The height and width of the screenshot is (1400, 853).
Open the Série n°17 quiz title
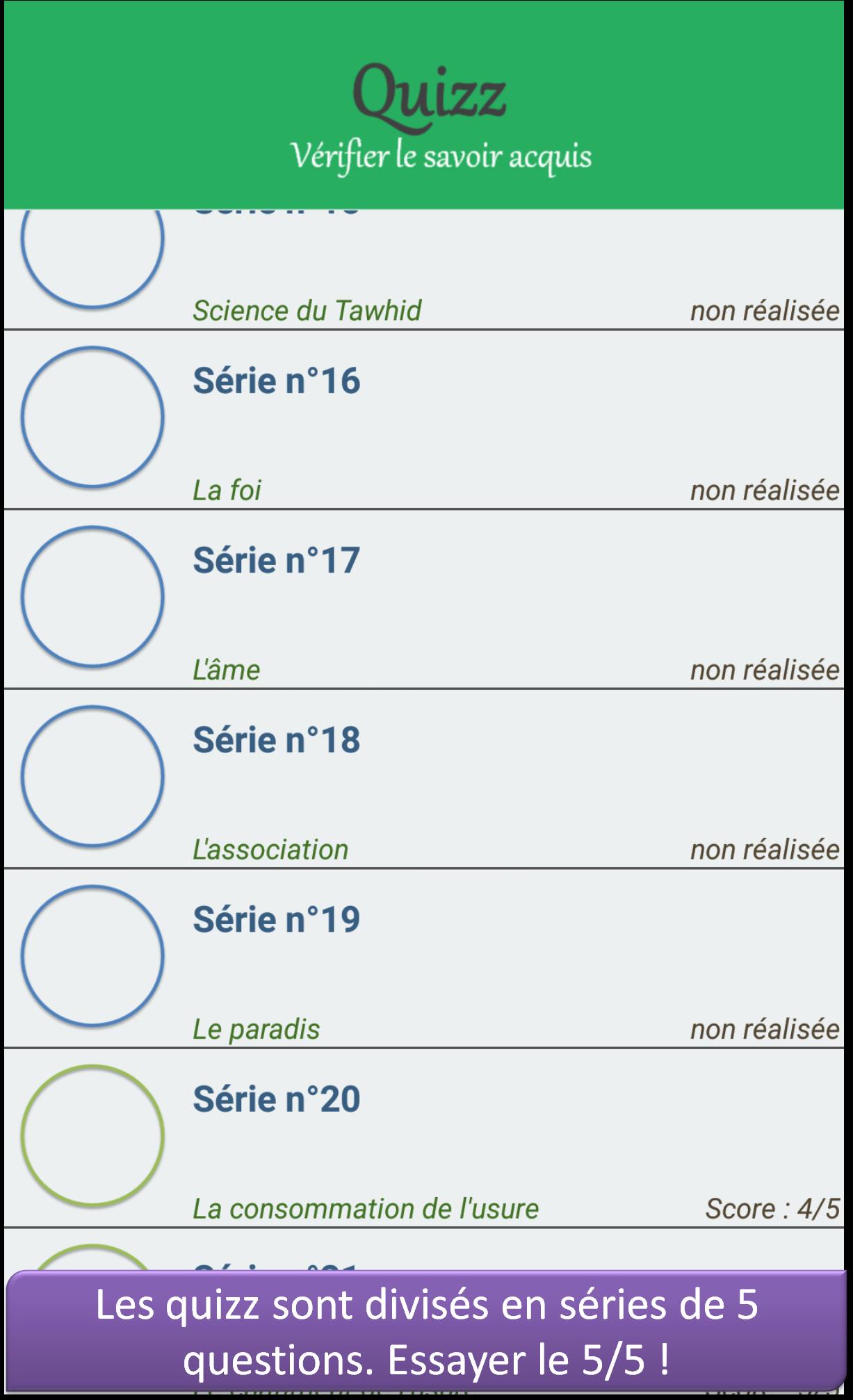point(277,560)
